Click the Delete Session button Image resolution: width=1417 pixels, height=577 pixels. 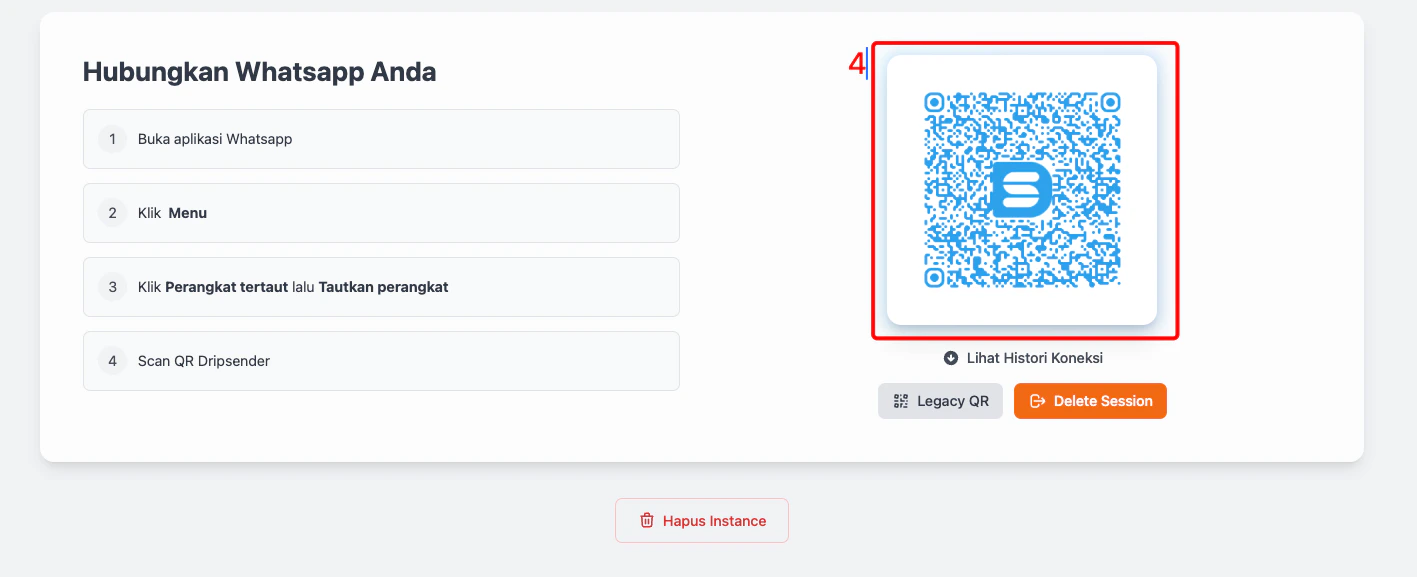(x=1090, y=400)
